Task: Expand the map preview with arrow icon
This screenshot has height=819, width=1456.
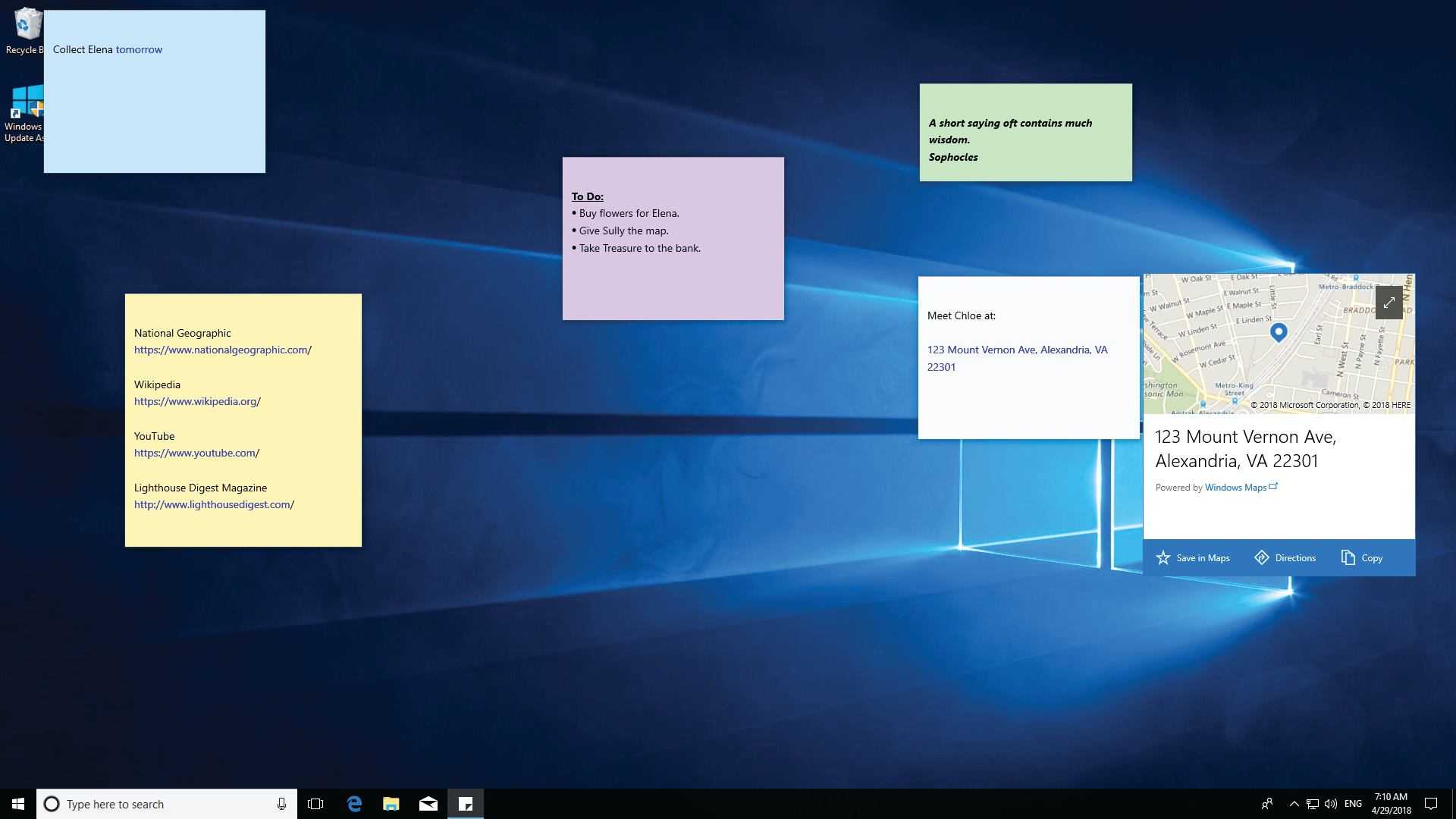Action: click(x=1389, y=303)
